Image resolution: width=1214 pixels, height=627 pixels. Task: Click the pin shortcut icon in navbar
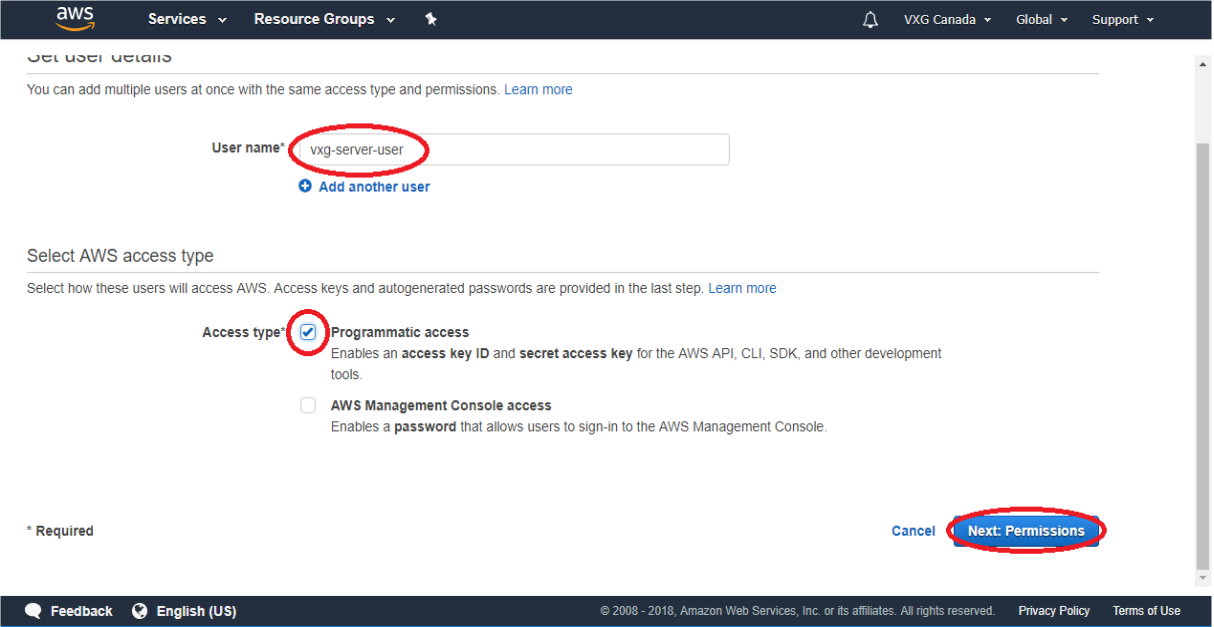pos(431,19)
